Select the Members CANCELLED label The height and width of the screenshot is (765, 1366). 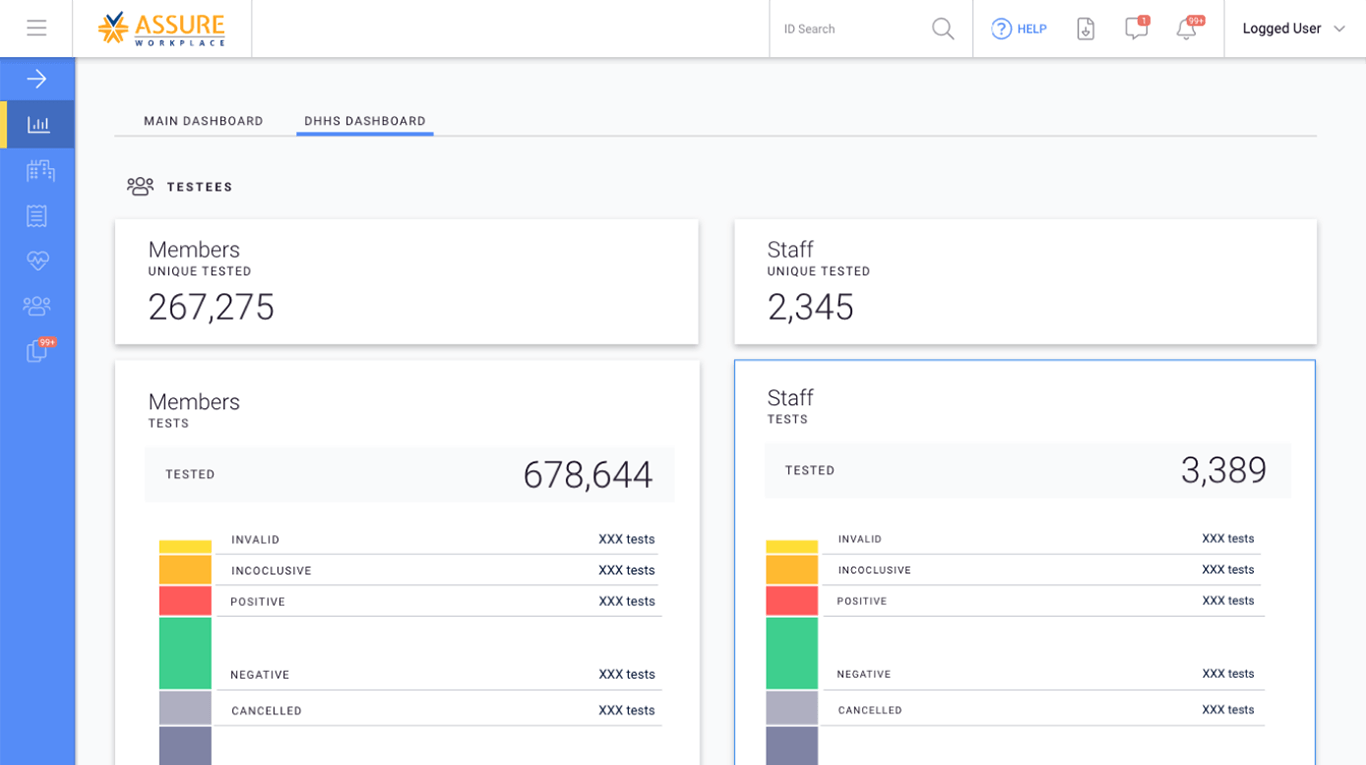[266, 711]
